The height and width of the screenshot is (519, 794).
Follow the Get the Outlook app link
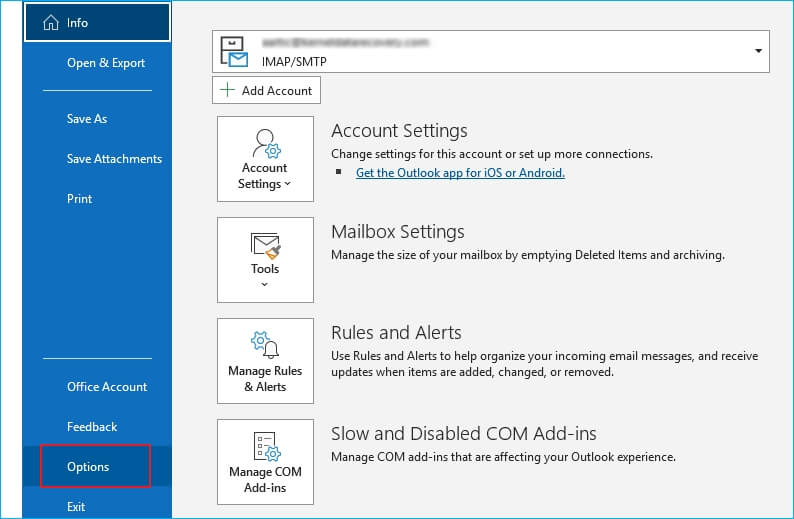pyautogui.click(x=460, y=173)
